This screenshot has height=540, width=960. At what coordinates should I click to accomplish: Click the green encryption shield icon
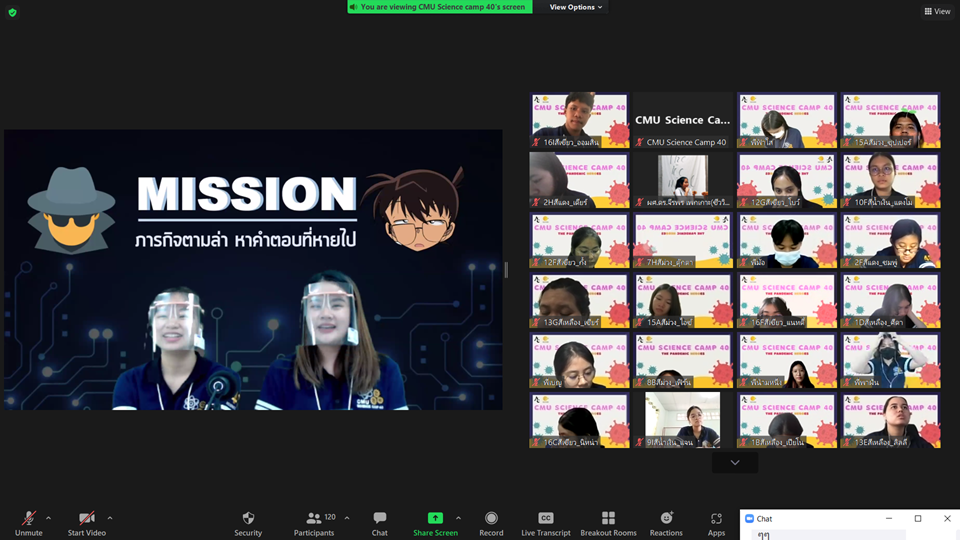13,12
